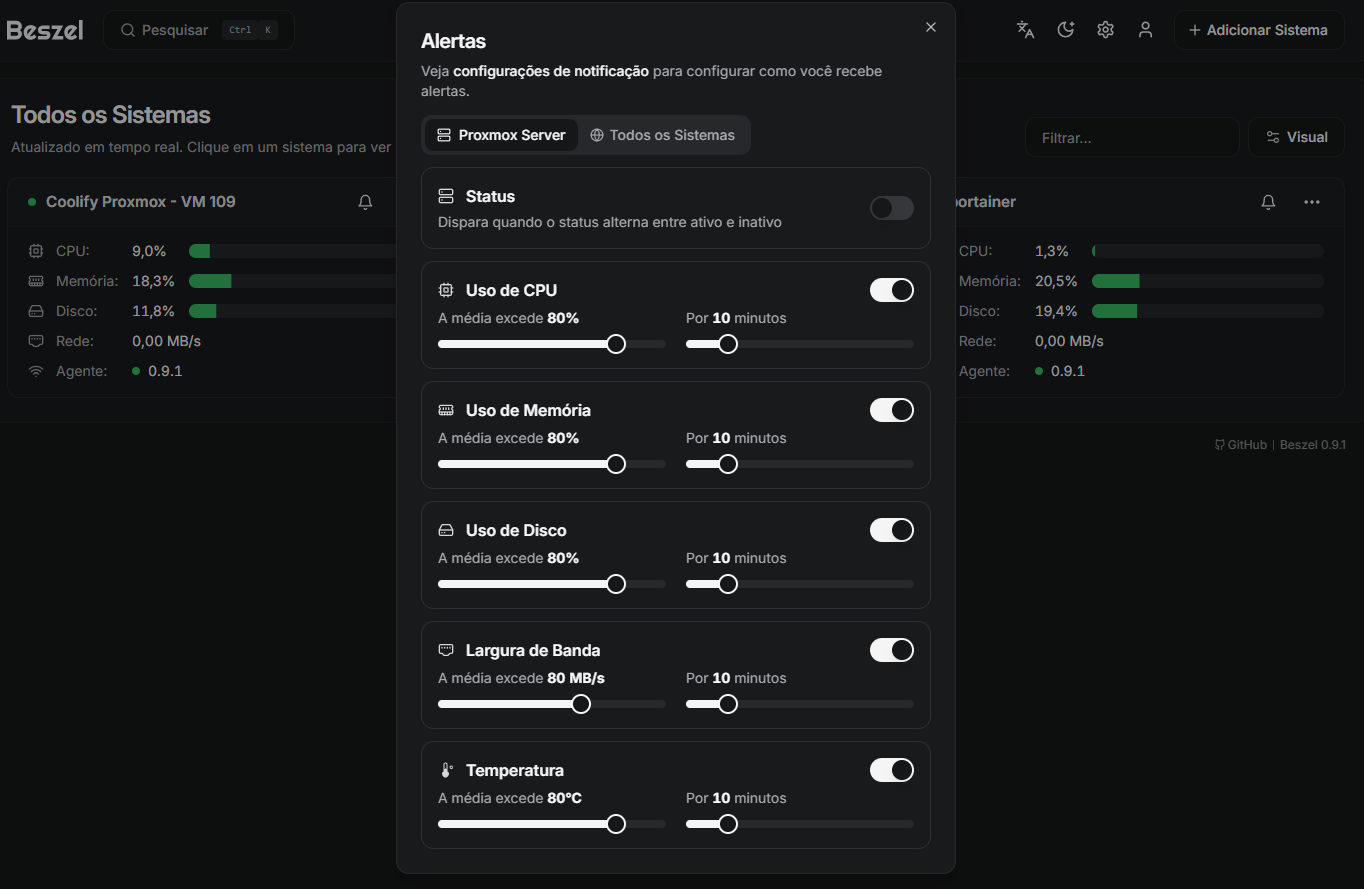Open settings via the gear icon
This screenshot has height=889, width=1364.
(1105, 30)
